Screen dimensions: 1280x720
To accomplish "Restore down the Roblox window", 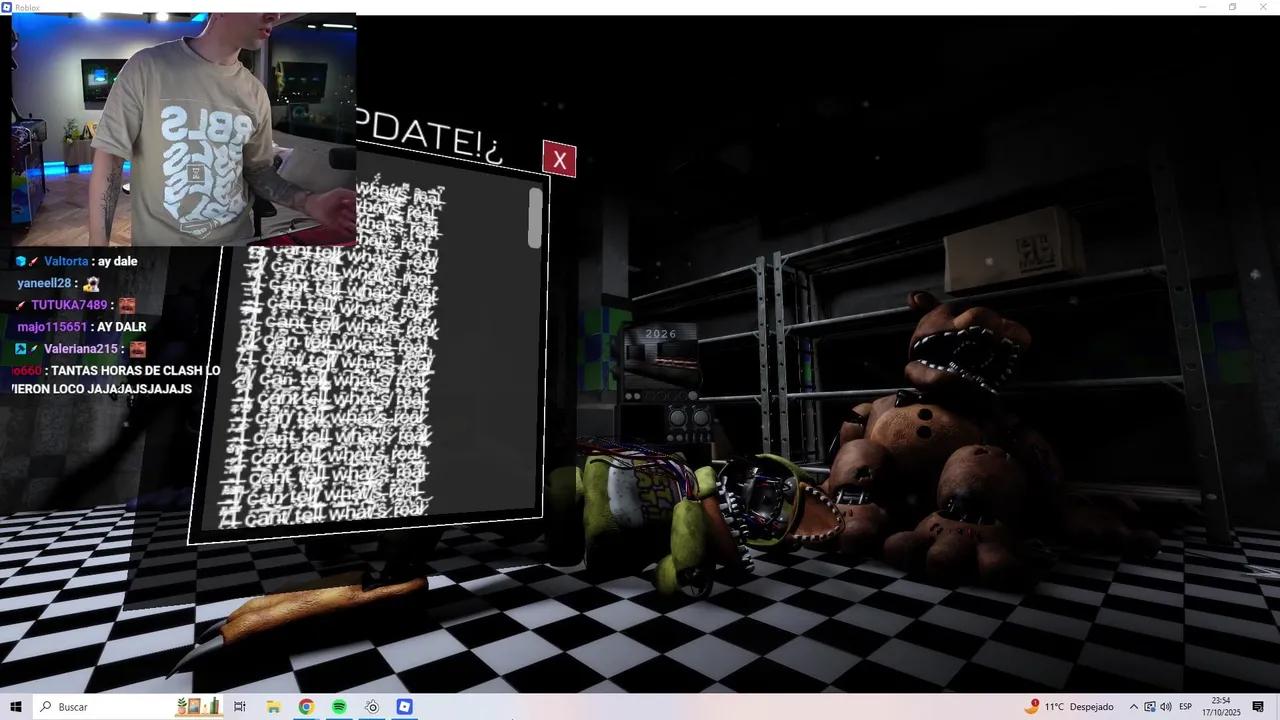I will click(1233, 7).
